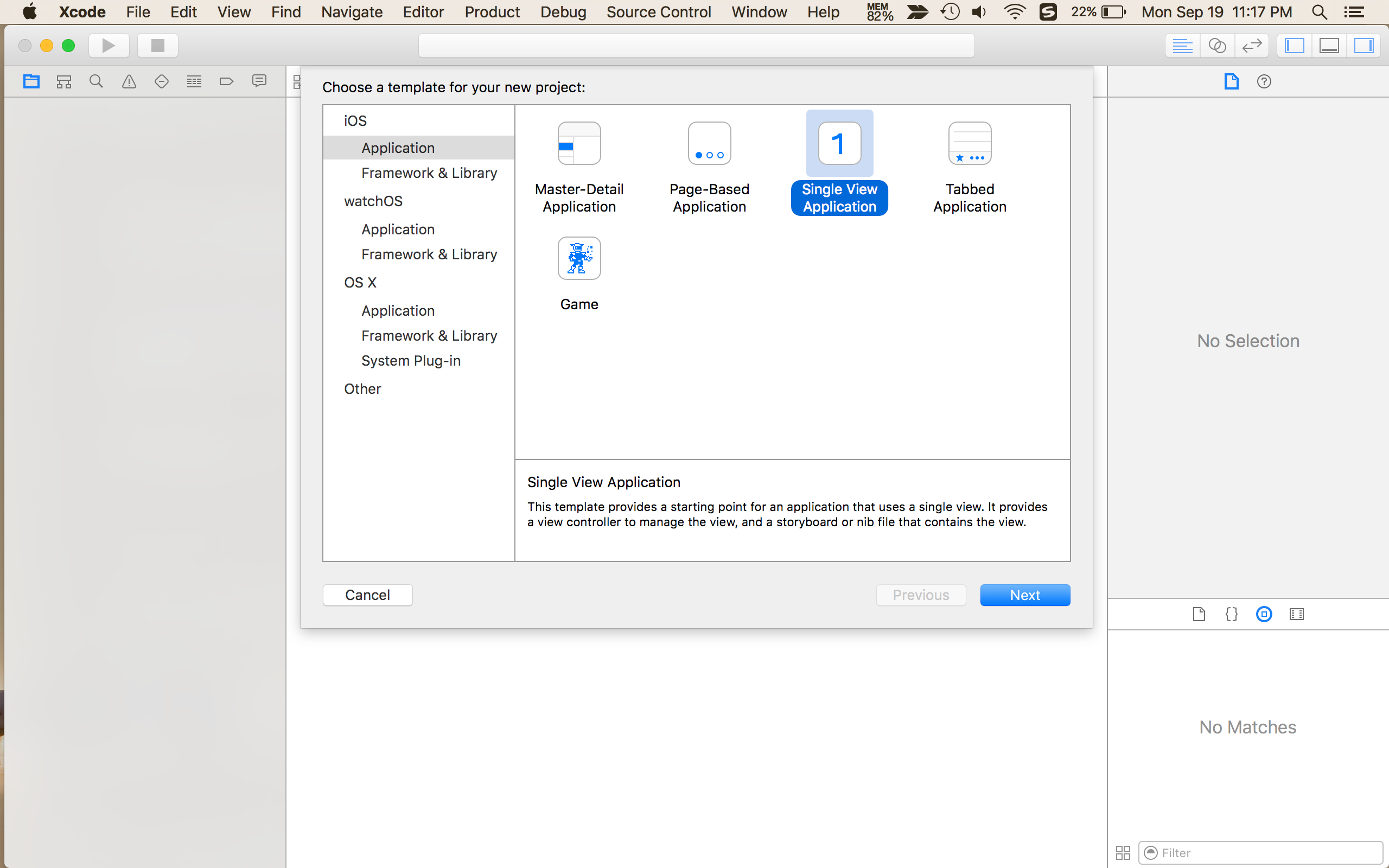This screenshot has width=1389, height=868.
Task: Click the Next button
Action: 1024,595
